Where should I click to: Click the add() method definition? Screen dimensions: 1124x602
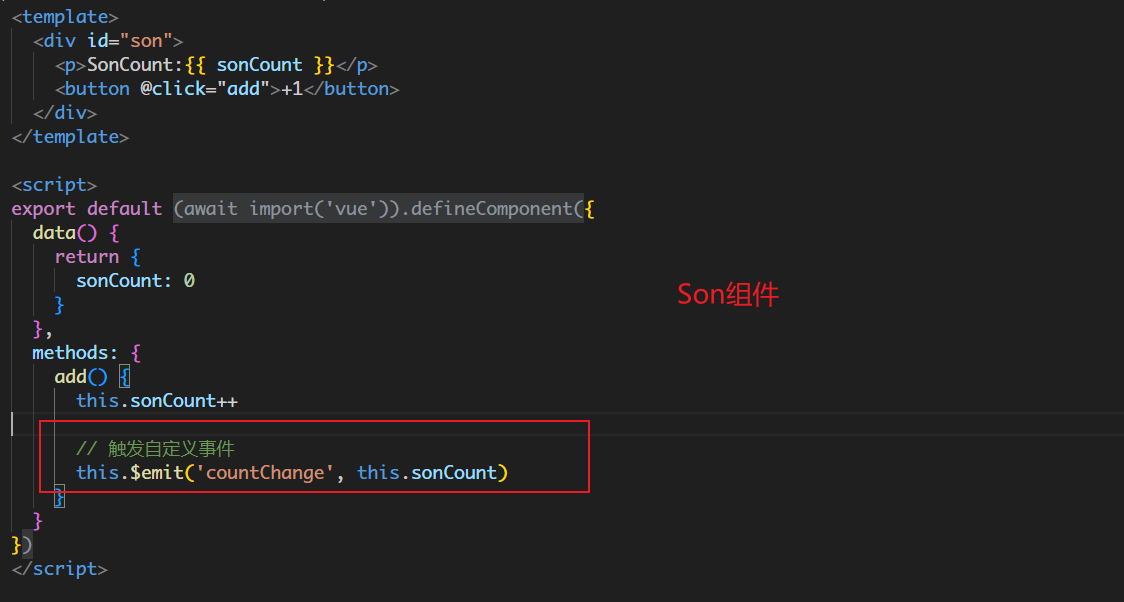coord(75,377)
